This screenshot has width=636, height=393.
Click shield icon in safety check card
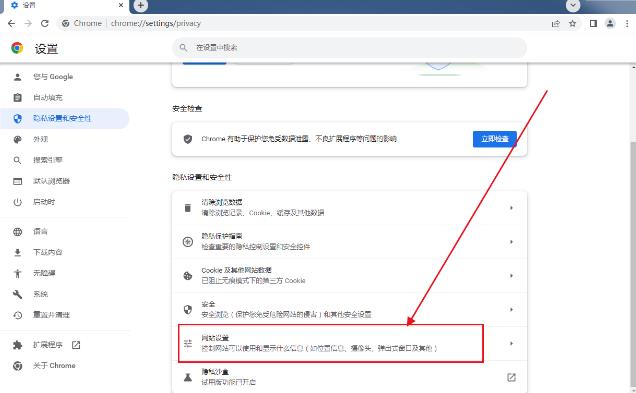187,139
